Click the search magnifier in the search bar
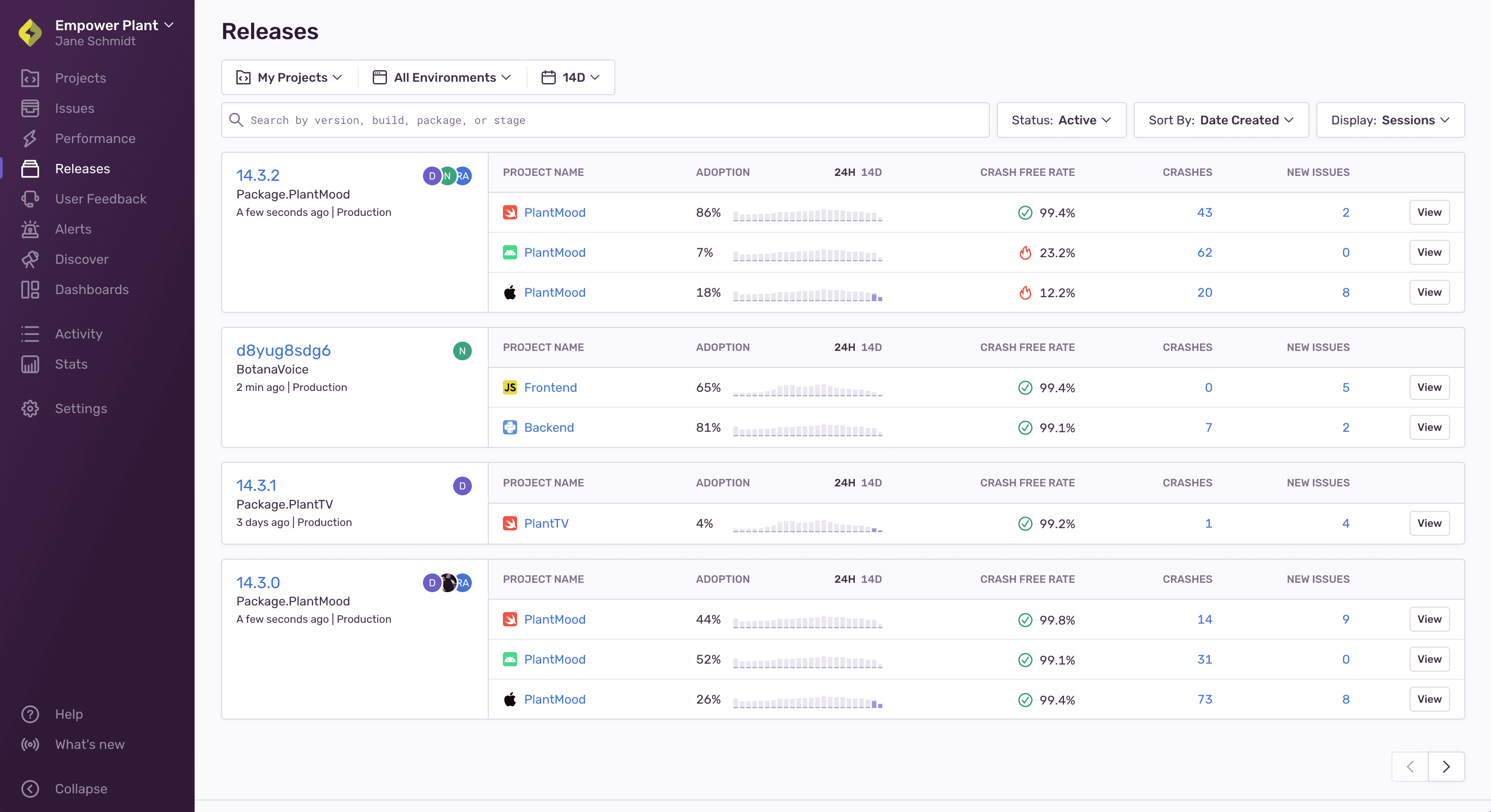This screenshot has width=1491, height=812. [236, 120]
